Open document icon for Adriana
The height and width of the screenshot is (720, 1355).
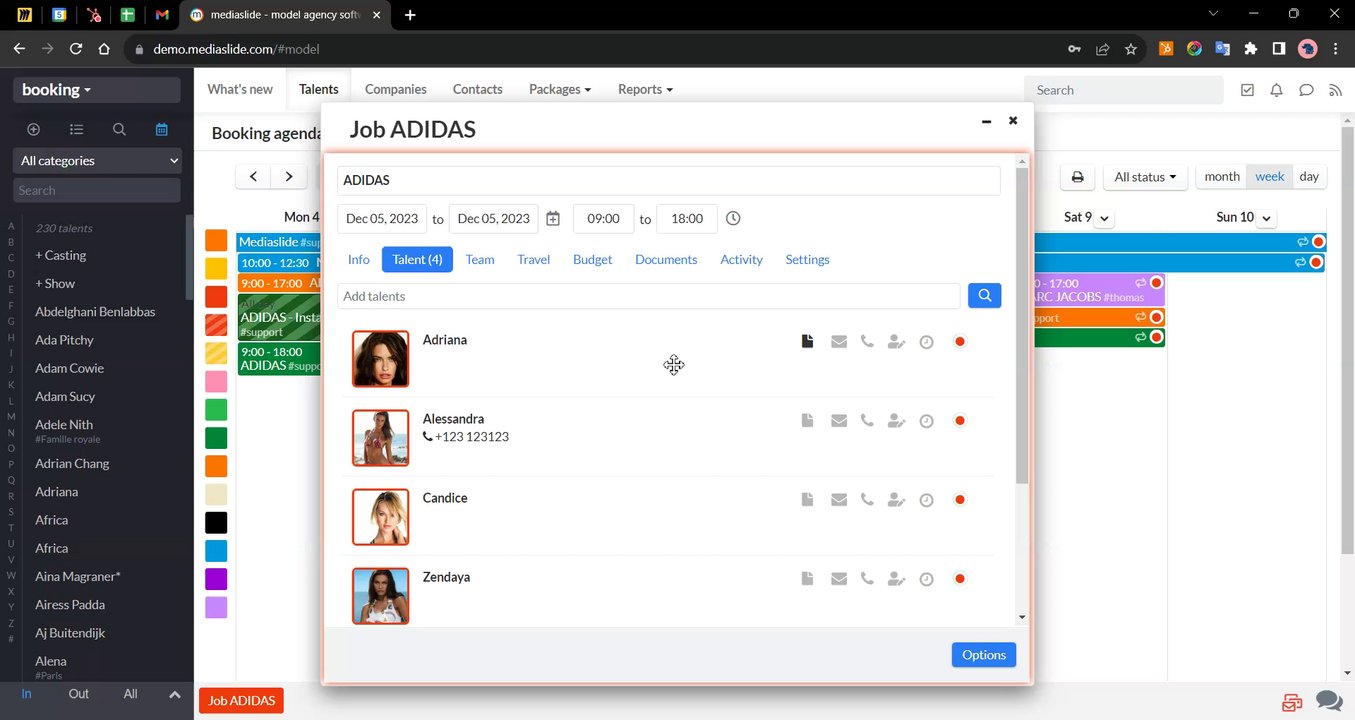[x=807, y=342]
